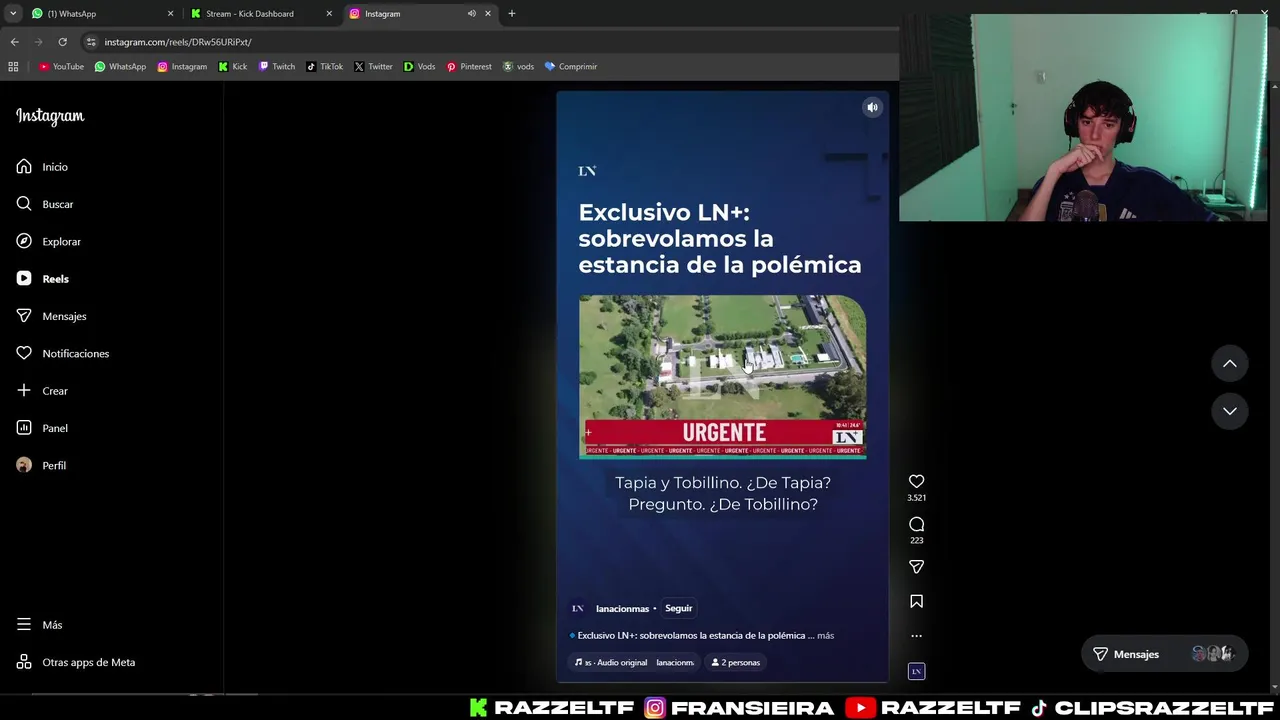View the 2 personas tagged chip
The height and width of the screenshot is (720, 1280).
coord(735,662)
